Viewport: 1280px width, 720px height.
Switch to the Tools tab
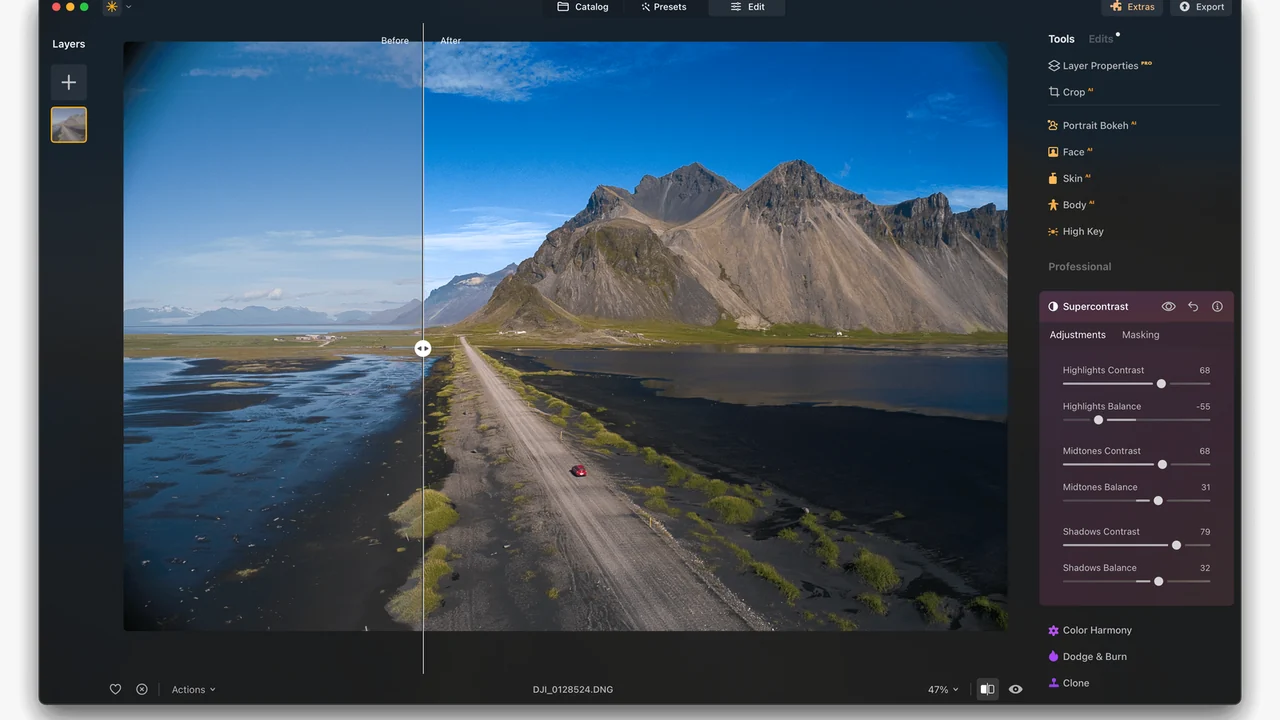coord(1061,39)
